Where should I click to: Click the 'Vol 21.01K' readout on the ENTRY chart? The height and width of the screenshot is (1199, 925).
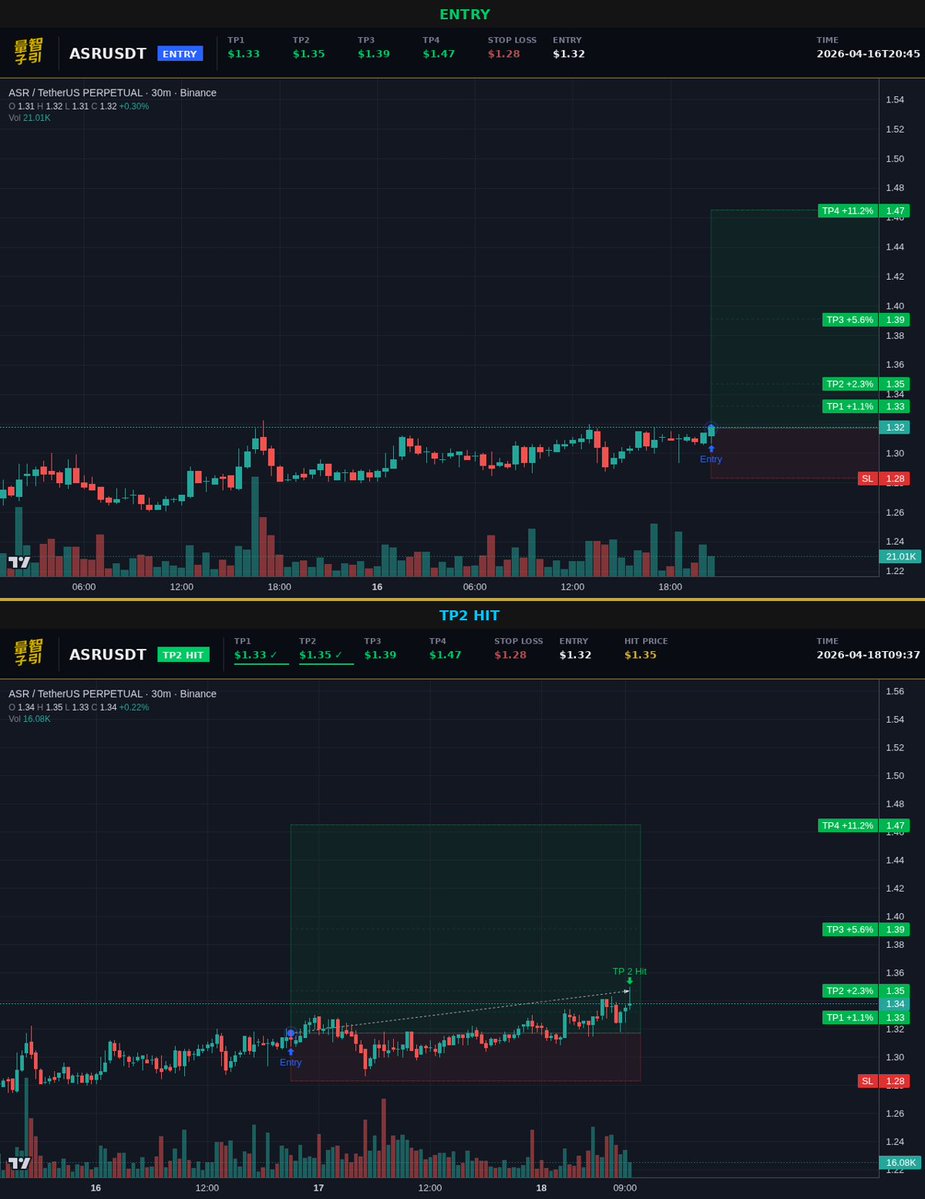[x=29, y=118]
